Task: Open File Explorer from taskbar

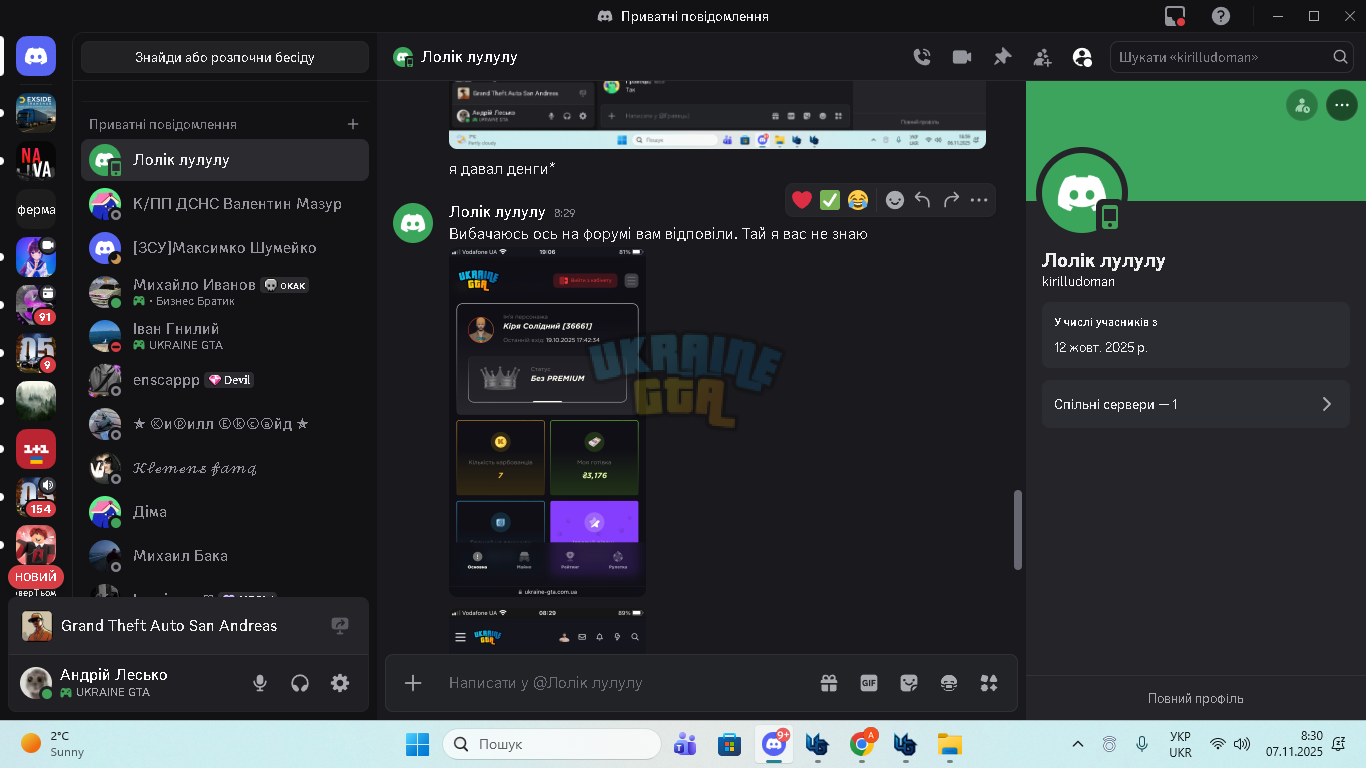Action: click(949, 744)
